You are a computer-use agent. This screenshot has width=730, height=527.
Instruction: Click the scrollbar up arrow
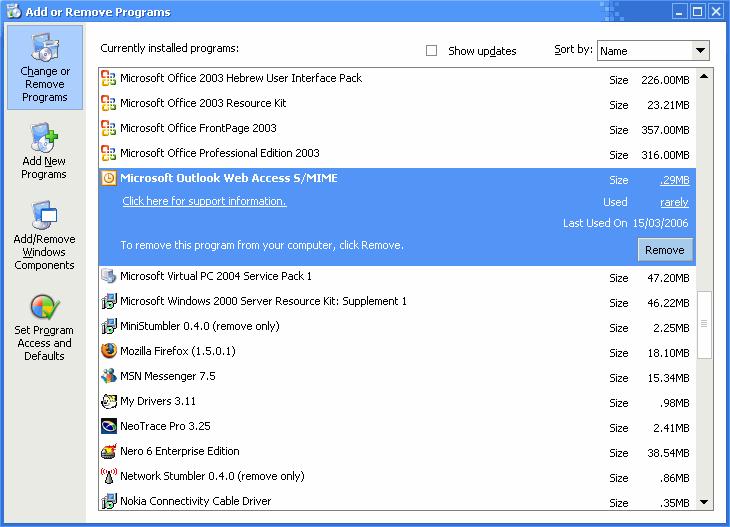703,76
